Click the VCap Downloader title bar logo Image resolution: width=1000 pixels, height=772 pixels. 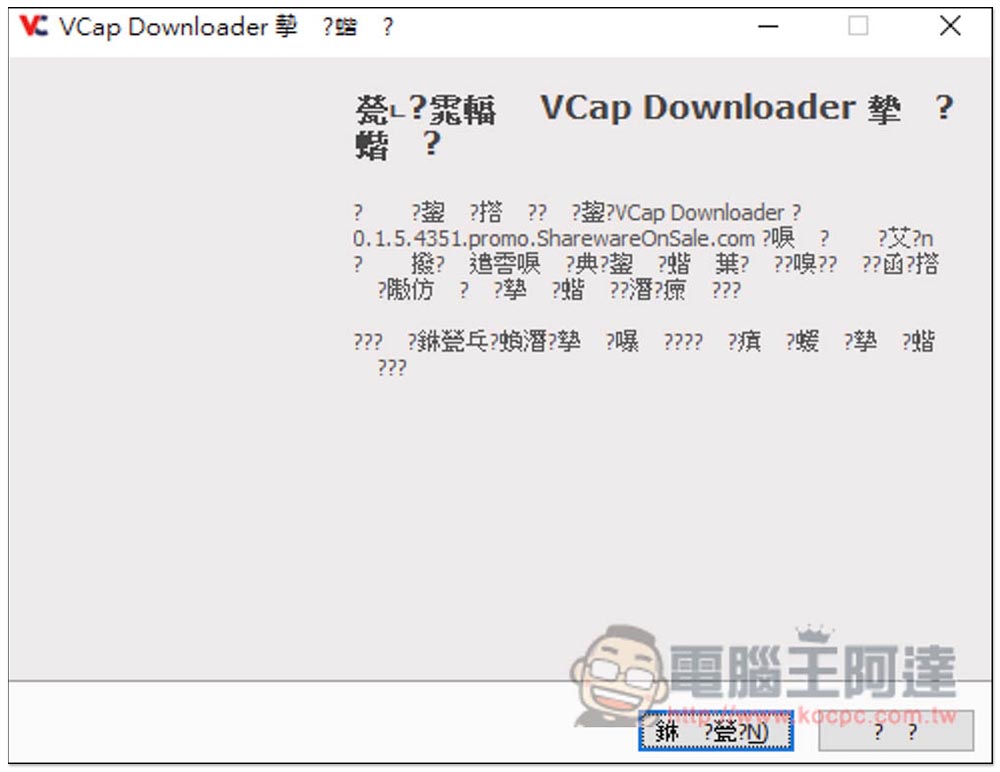tap(34, 26)
